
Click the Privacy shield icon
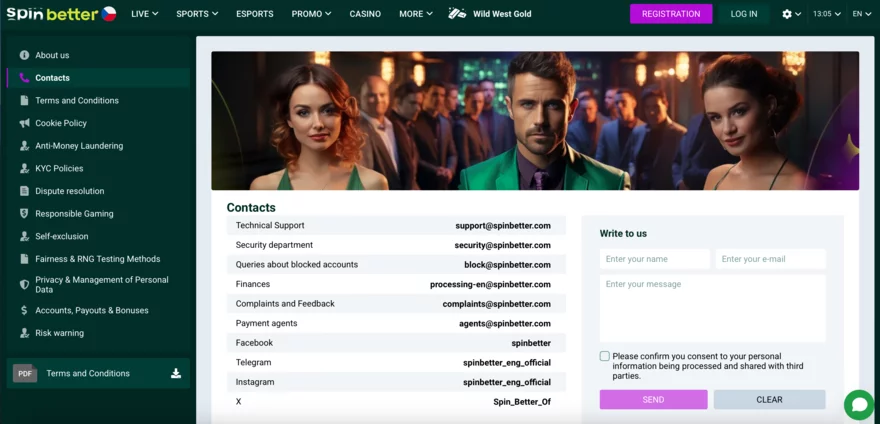[24, 285]
